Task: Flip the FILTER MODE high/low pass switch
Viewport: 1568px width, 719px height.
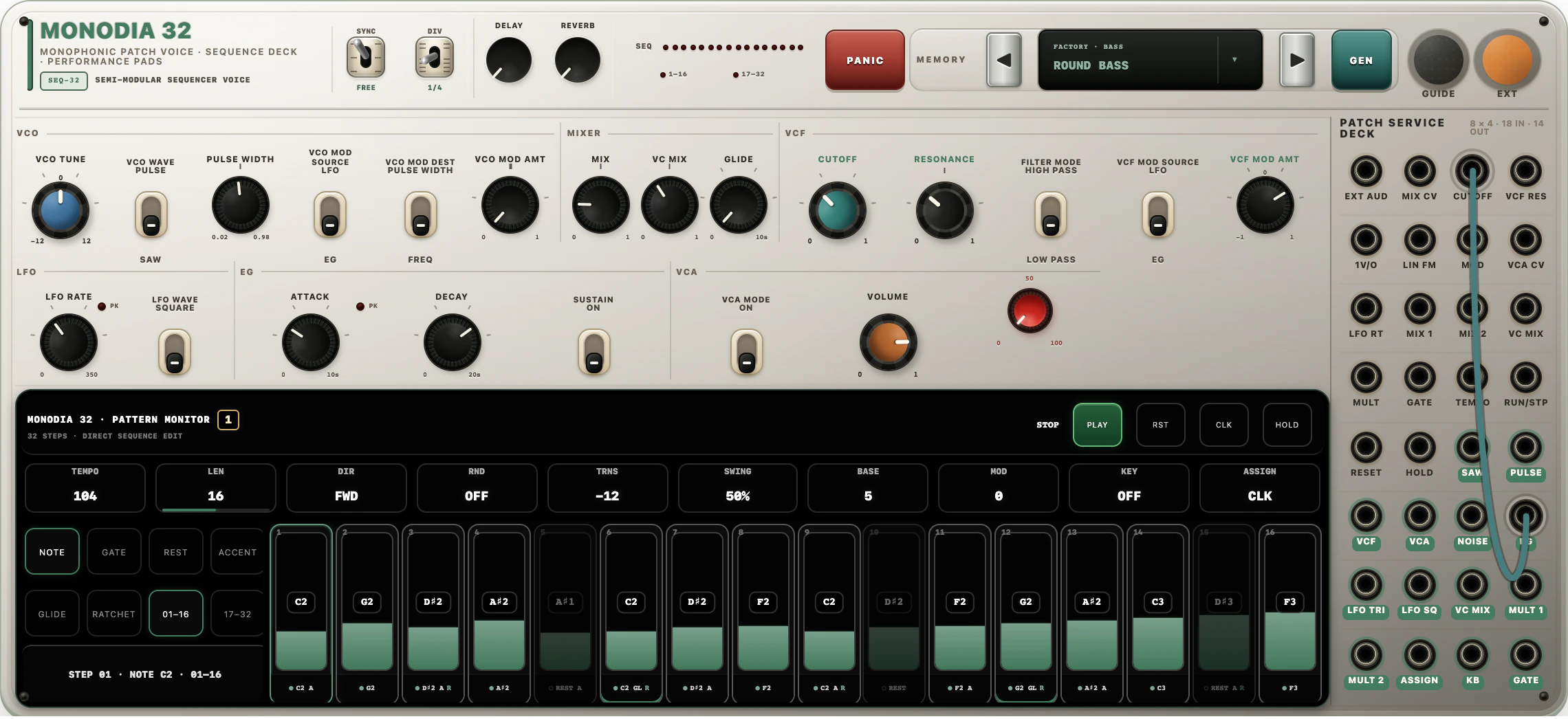Action: pos(1050,215)
